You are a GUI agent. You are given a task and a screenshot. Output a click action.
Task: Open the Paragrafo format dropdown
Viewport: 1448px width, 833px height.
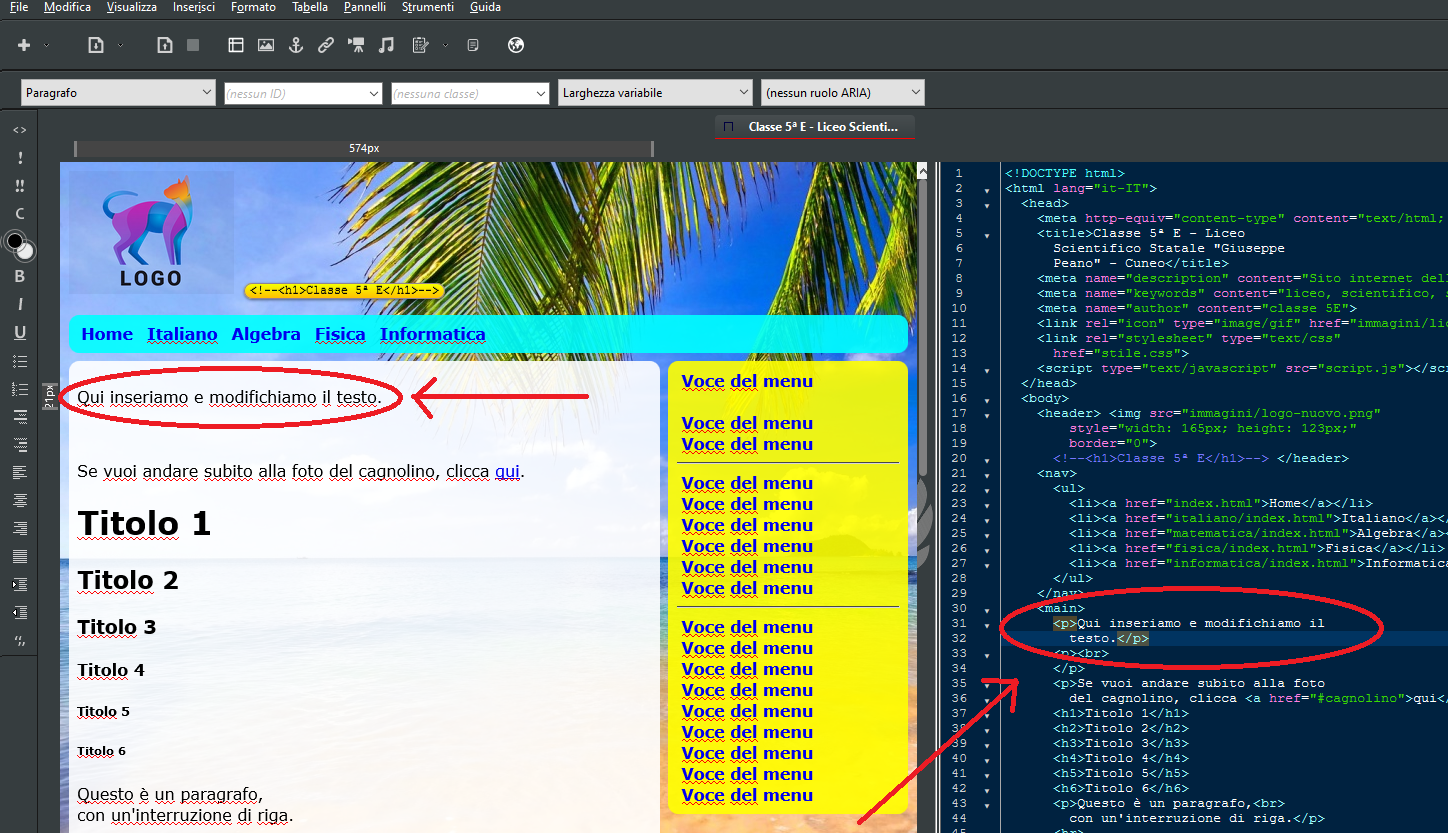point(118,93)
